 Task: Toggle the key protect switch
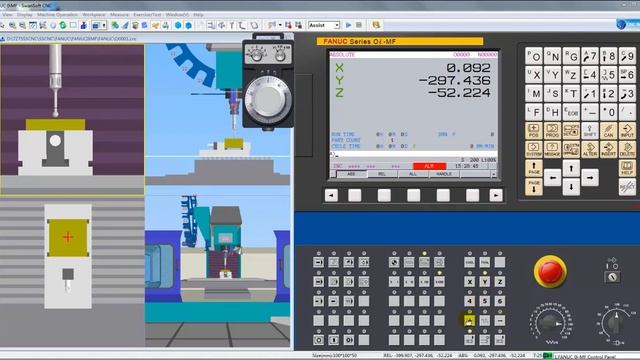[x=612, y=277]
